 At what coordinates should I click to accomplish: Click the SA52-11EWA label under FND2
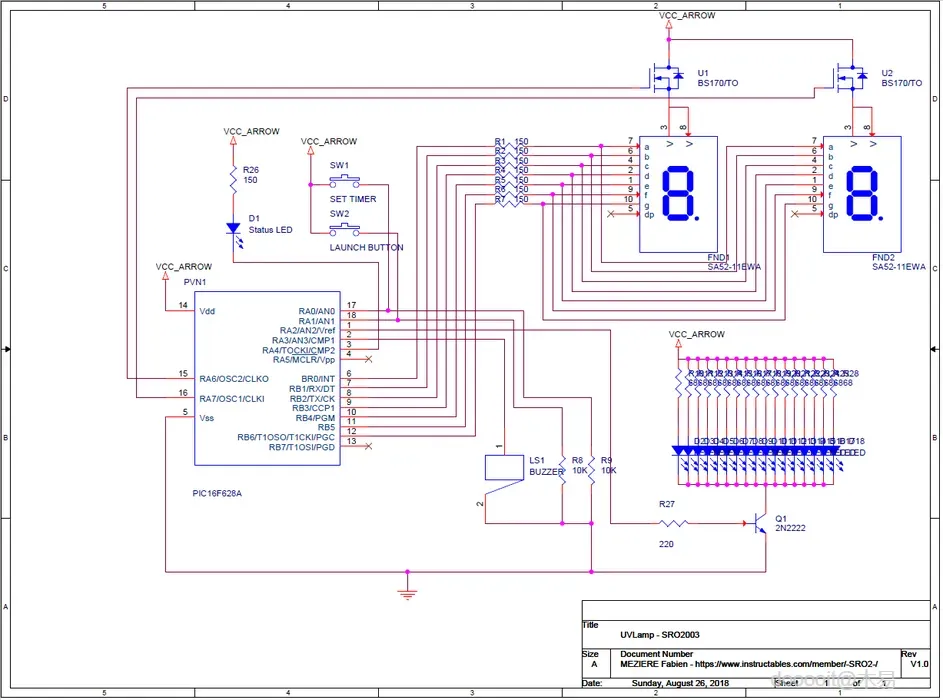(x=899, y=266)
